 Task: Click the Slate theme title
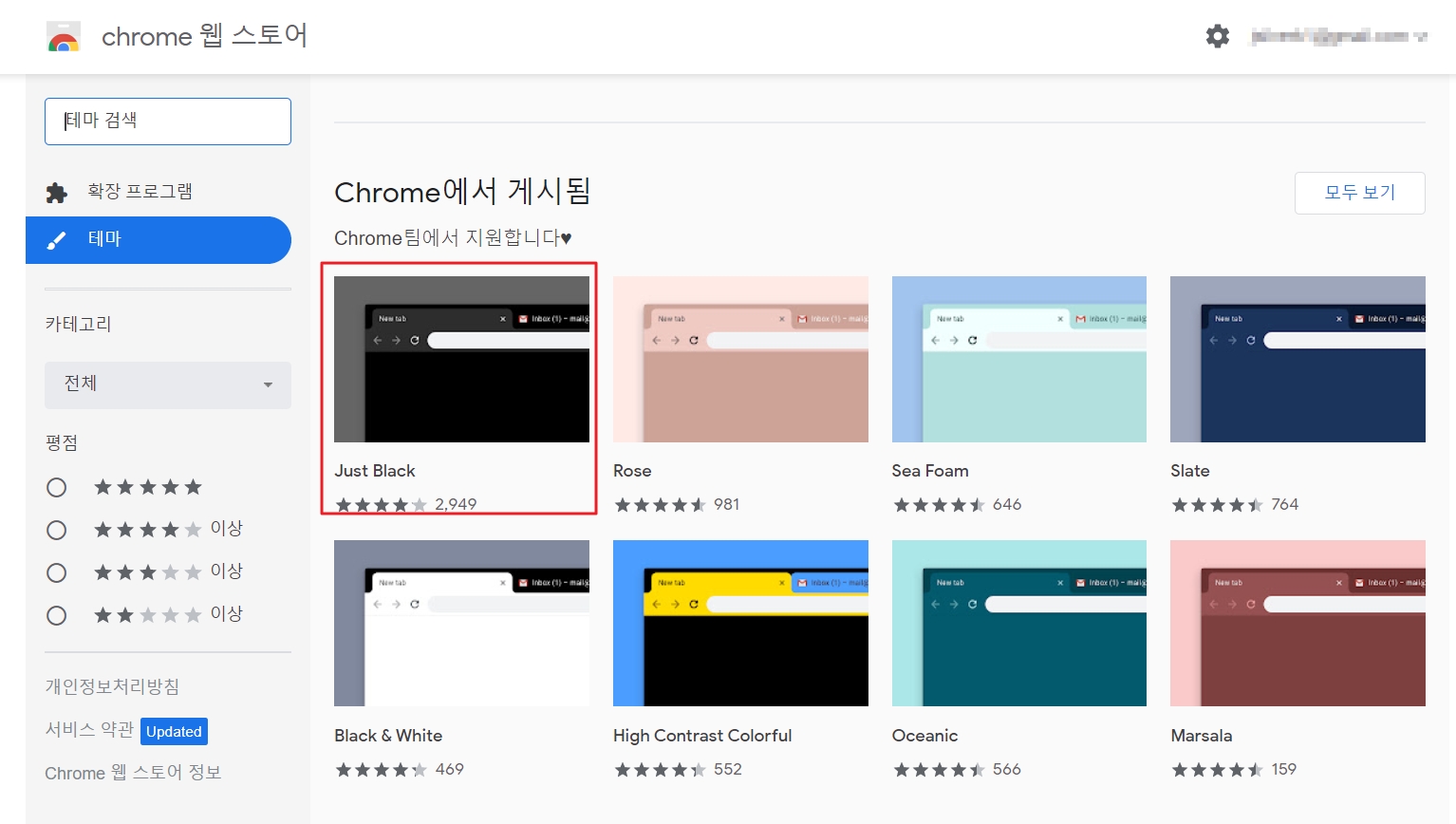coord(1190,471)
